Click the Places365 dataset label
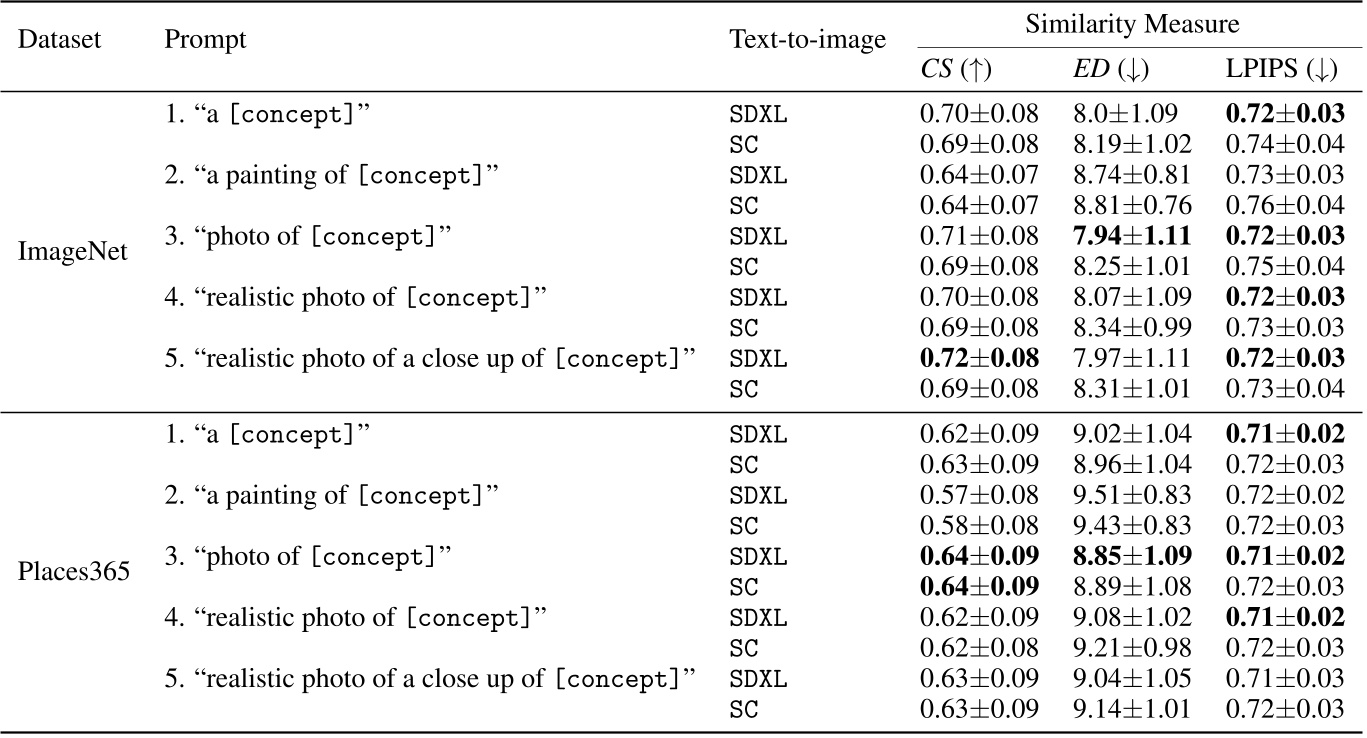This screenshot has width=1367, height=738. (73, 574)
